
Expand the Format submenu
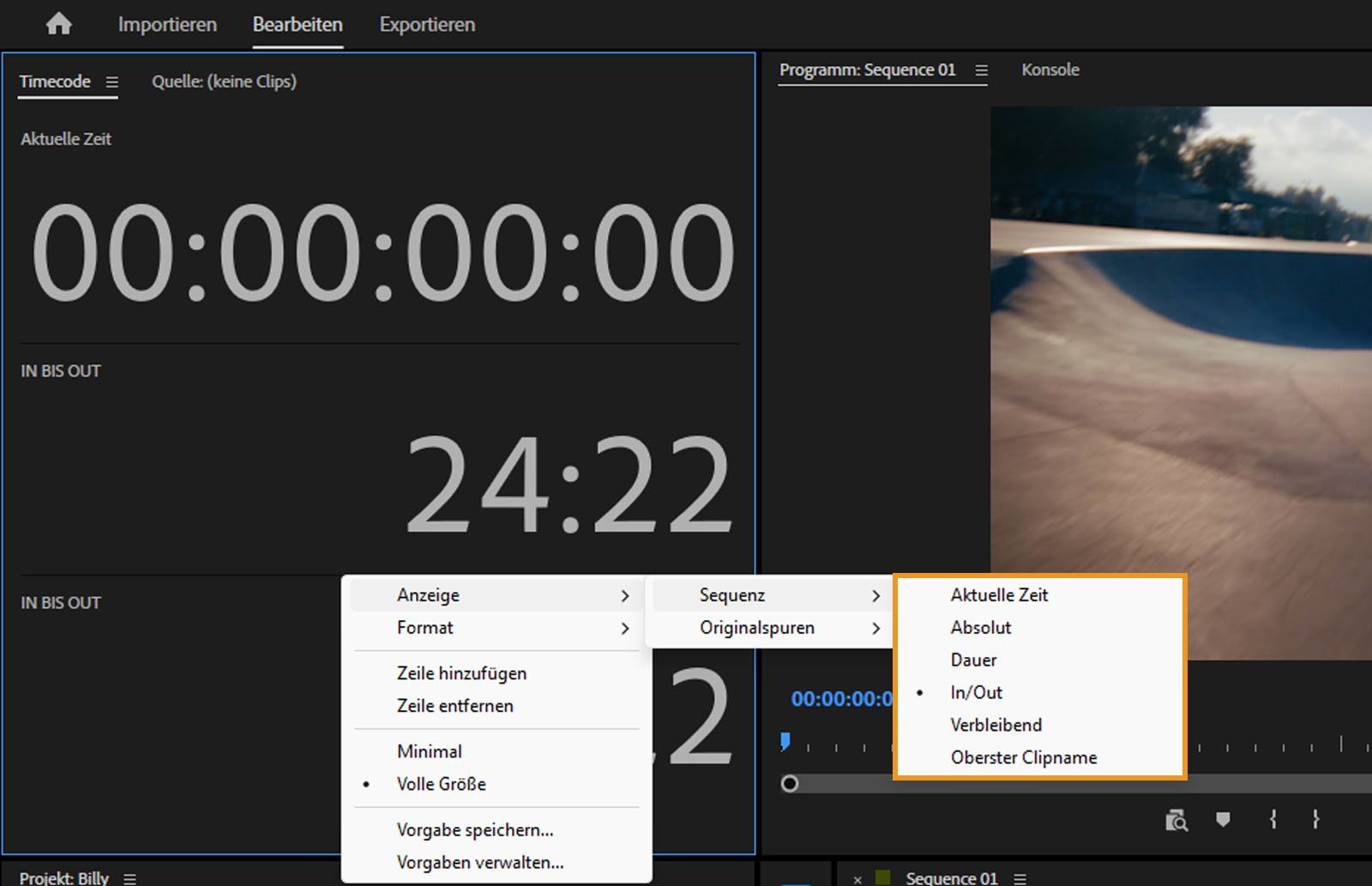click(x=424, y=628)
